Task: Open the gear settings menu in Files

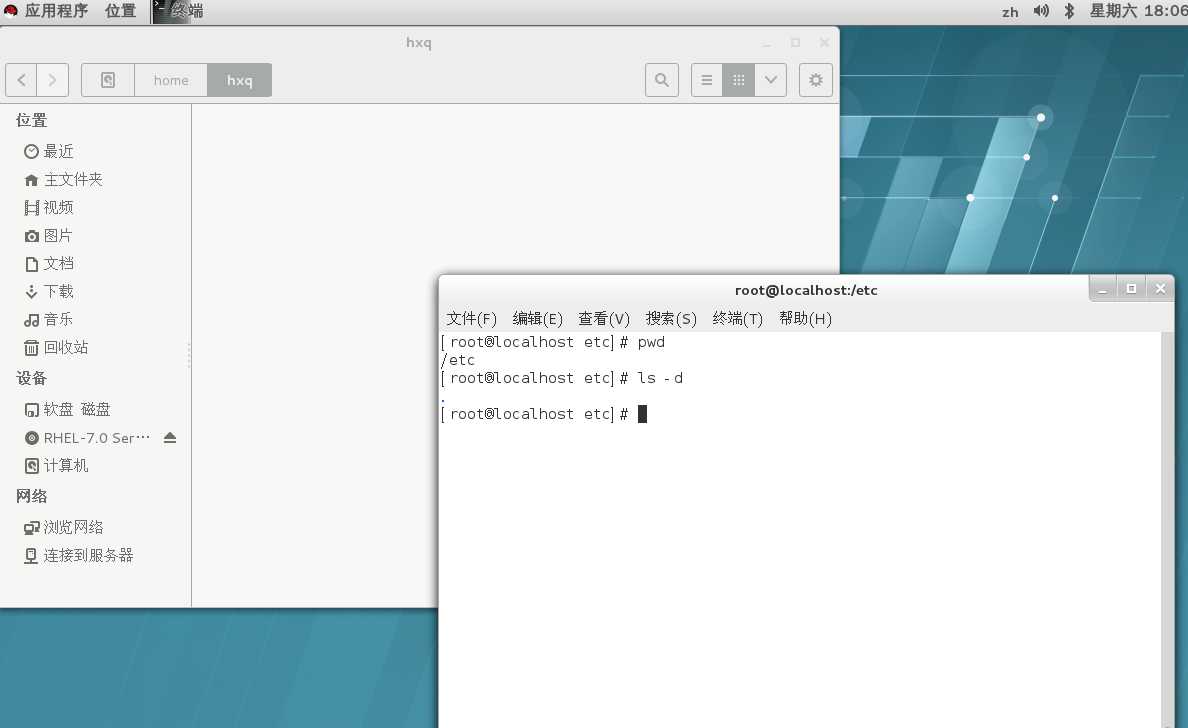Action: [816, 80]
